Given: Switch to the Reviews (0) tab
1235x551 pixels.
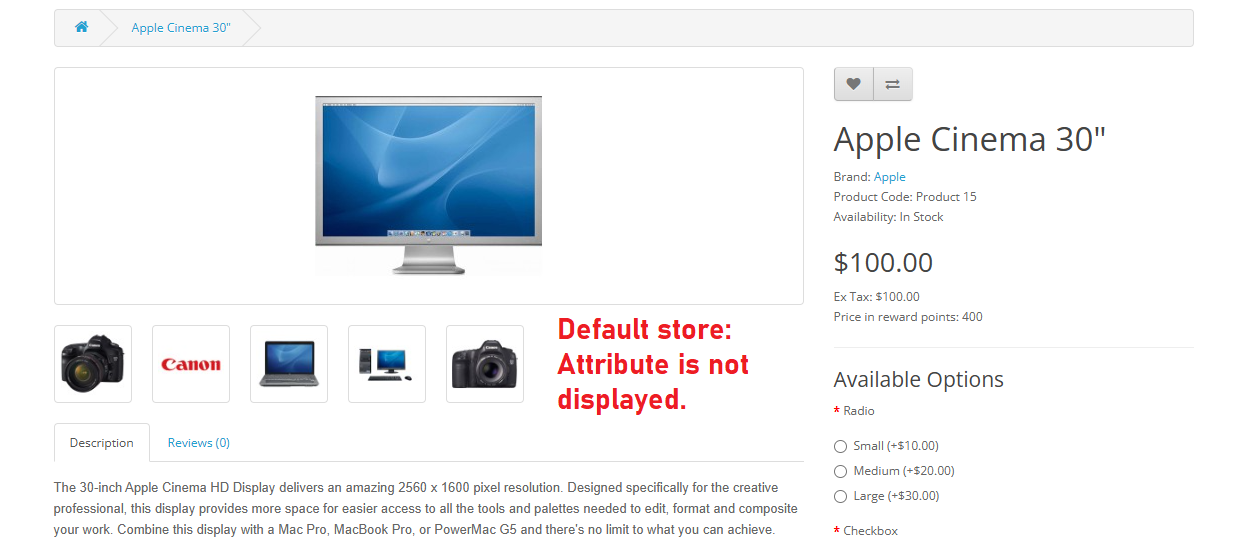Looking at the screenshot, I should coord(199,442).
